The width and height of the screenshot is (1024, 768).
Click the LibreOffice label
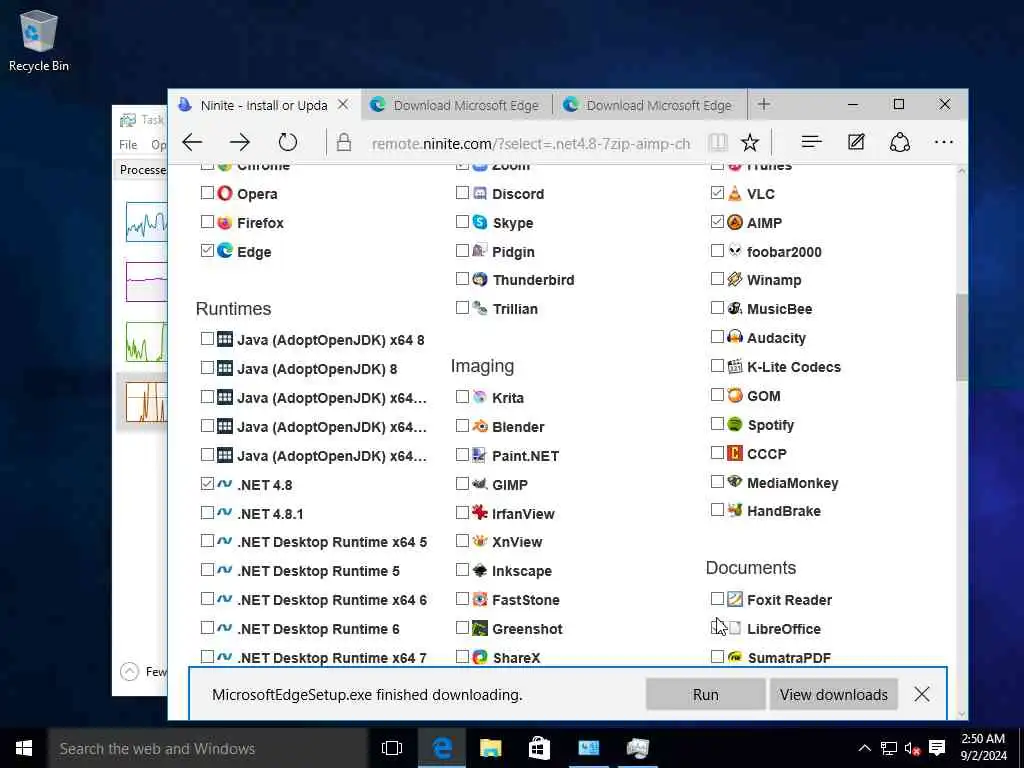pyautogui.click(x=784, y=629)
